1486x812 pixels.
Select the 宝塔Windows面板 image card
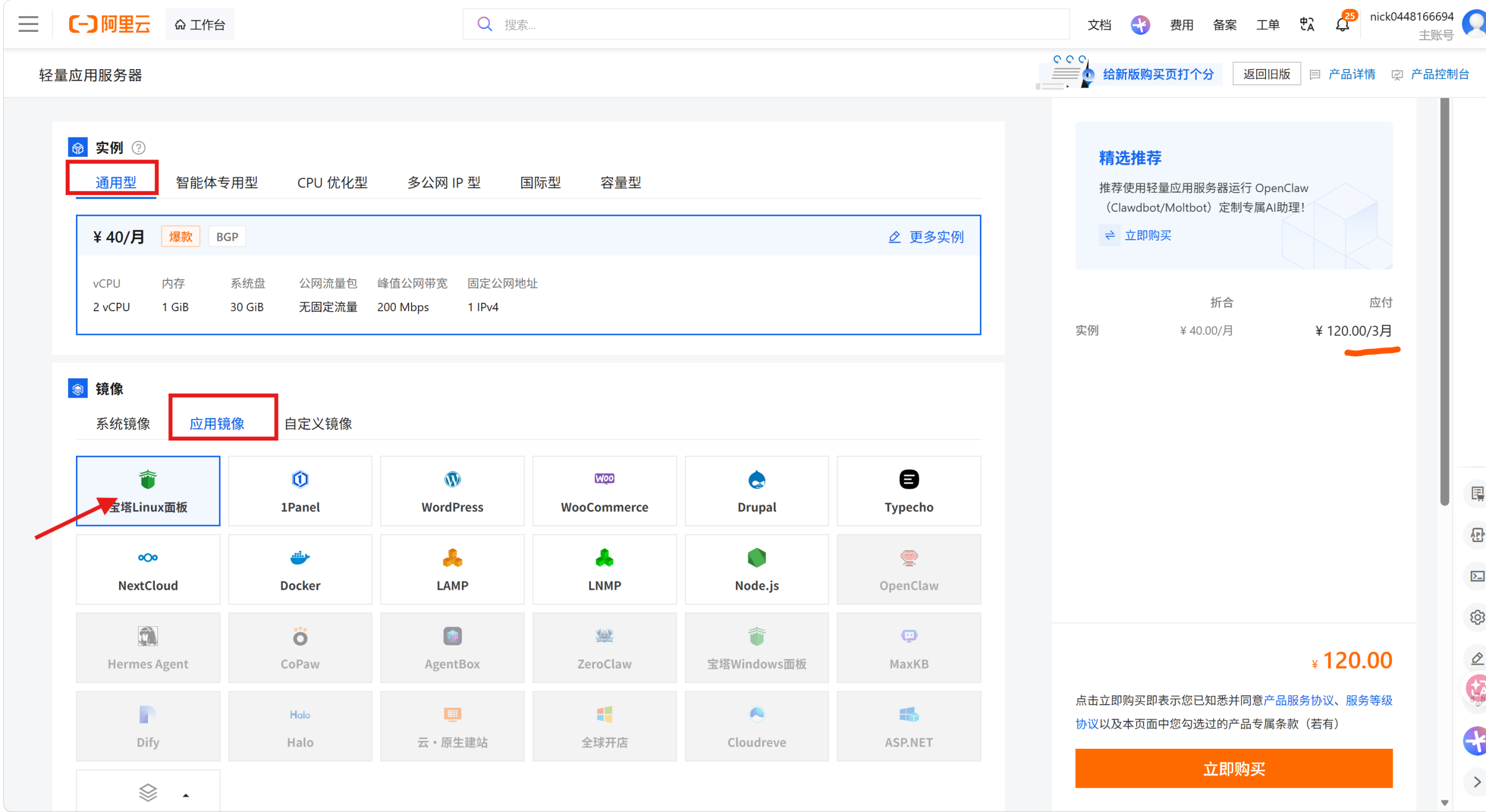757,648
